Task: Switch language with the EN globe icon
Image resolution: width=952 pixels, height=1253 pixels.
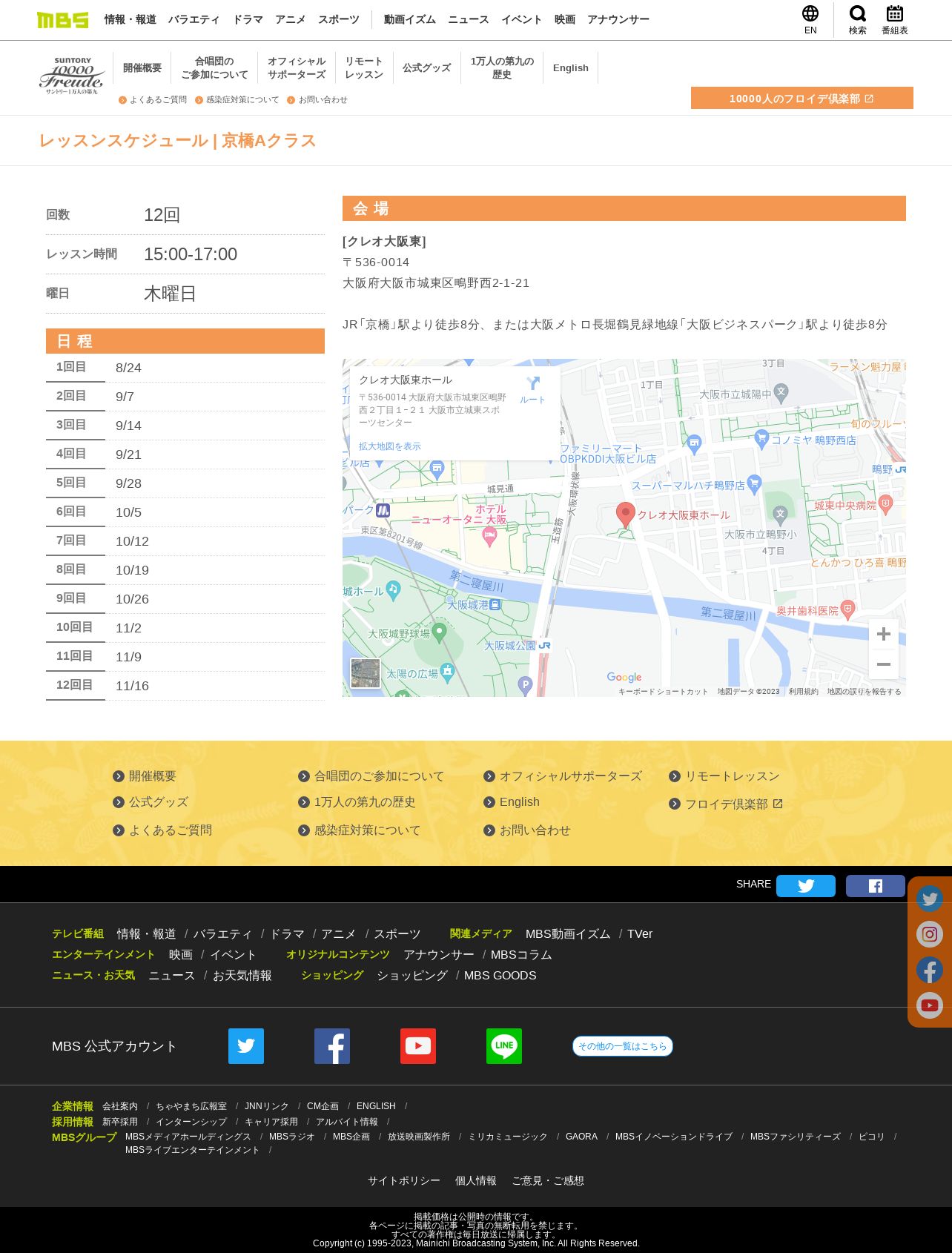Action: (x=810, y=20)
